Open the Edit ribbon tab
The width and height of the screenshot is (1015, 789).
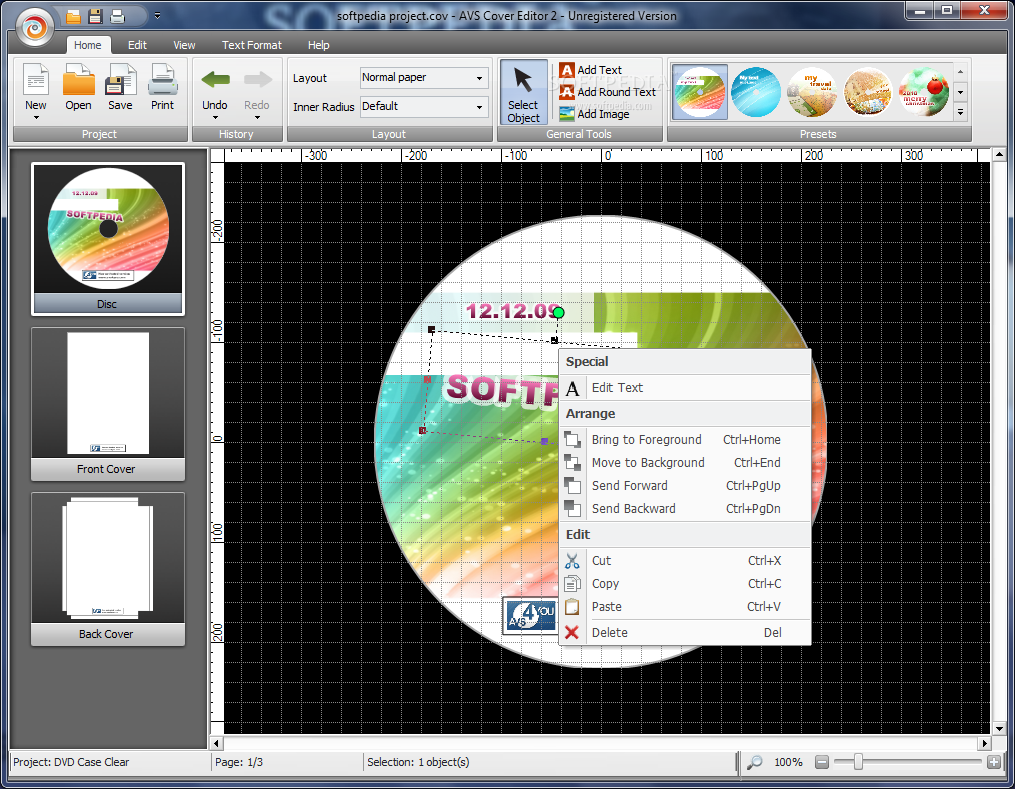(x=137, y=45)
